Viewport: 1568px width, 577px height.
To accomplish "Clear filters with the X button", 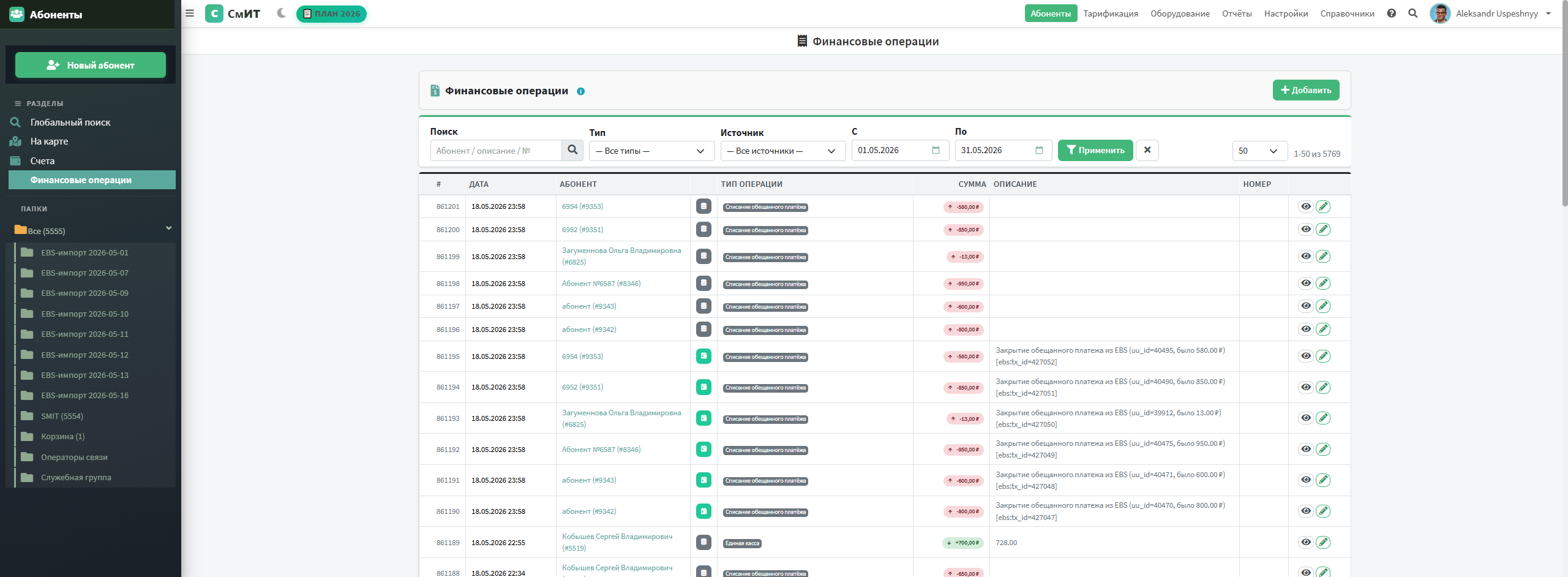I will (x=1147, y=150).
